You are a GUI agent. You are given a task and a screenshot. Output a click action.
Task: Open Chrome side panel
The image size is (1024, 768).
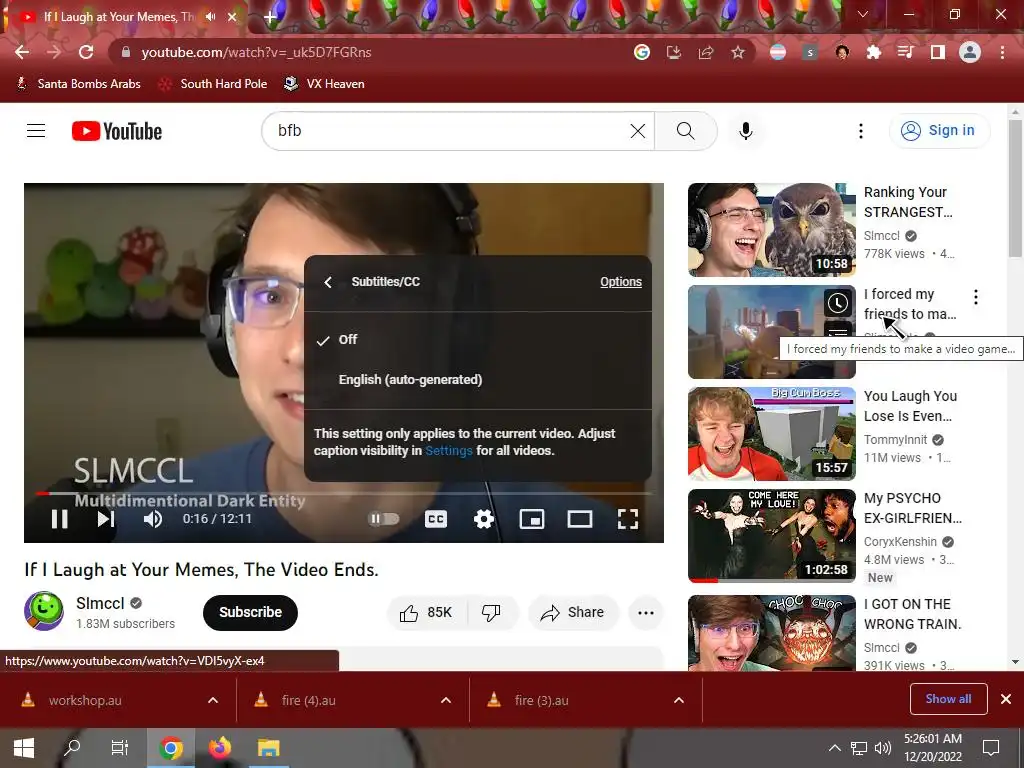point(938,52)
